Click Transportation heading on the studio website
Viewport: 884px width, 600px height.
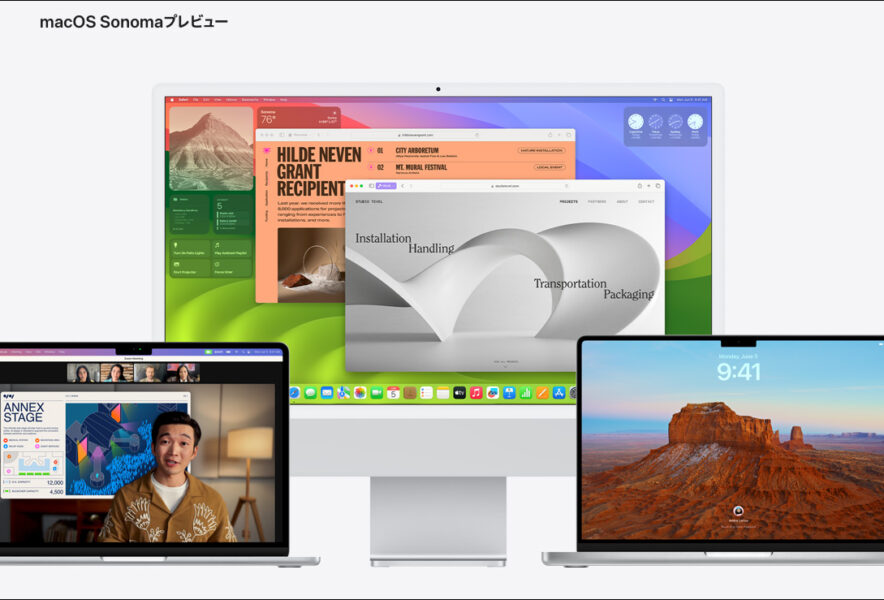570,284
